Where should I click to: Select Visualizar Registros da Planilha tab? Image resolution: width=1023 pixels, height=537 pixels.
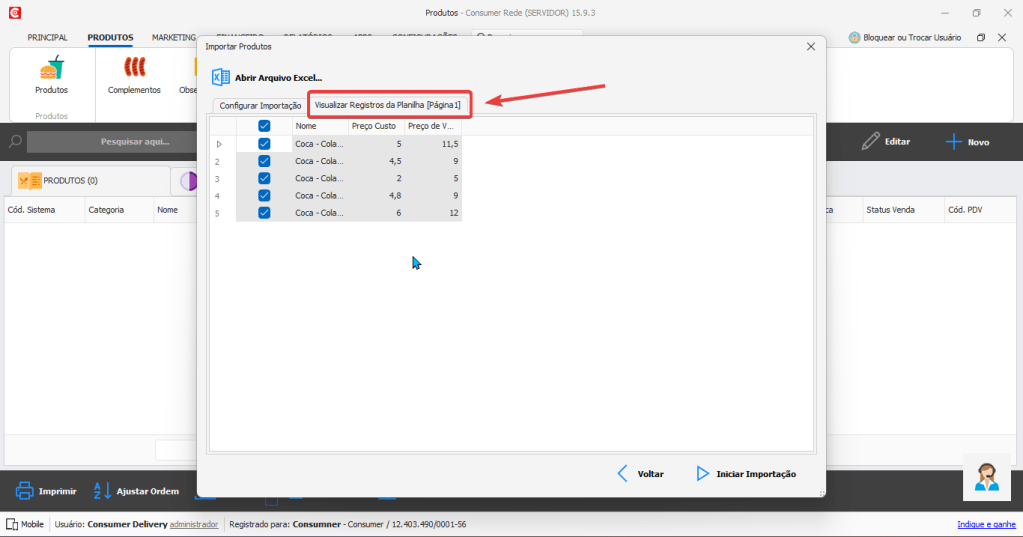(387, 105)
